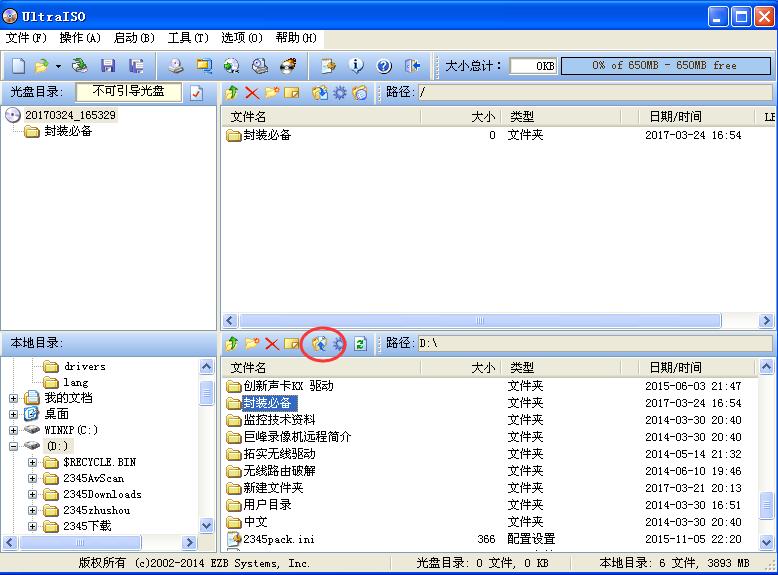The width and height of the screenshot is (778, 575).
Task: Select 封装必备 folder in the disc tree
Action: click(67, 131)
